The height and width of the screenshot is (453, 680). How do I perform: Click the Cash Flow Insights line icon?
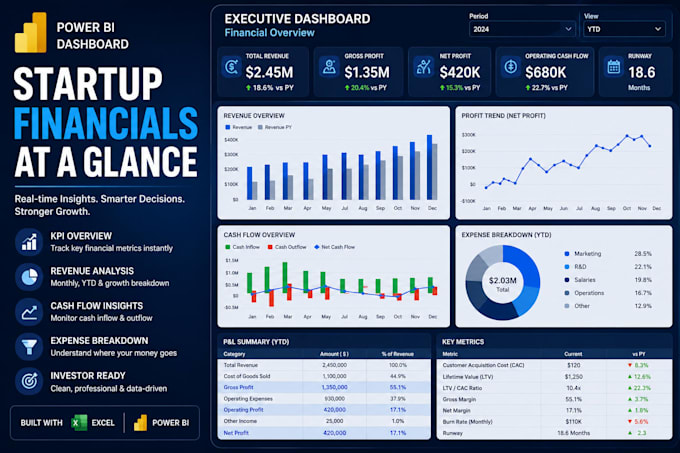pyautogui.click(x=29, y=312)
